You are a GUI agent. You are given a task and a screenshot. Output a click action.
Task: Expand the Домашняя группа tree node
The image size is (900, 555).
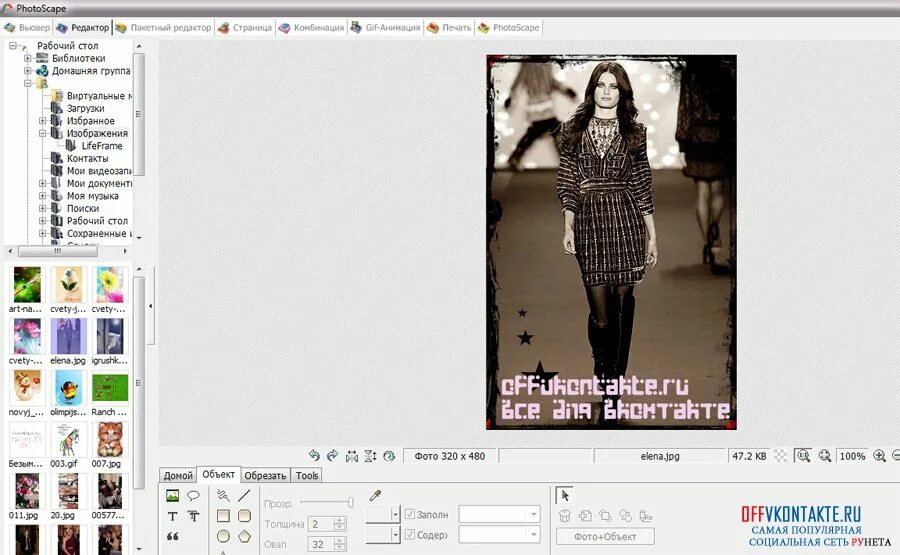(x=27, y=71)
